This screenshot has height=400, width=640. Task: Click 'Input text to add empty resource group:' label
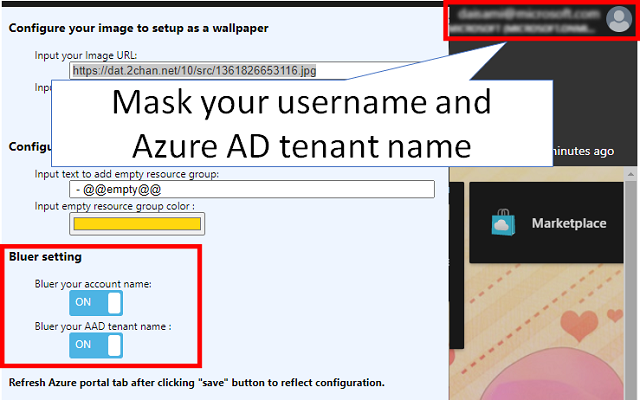(x=127, y=174)
